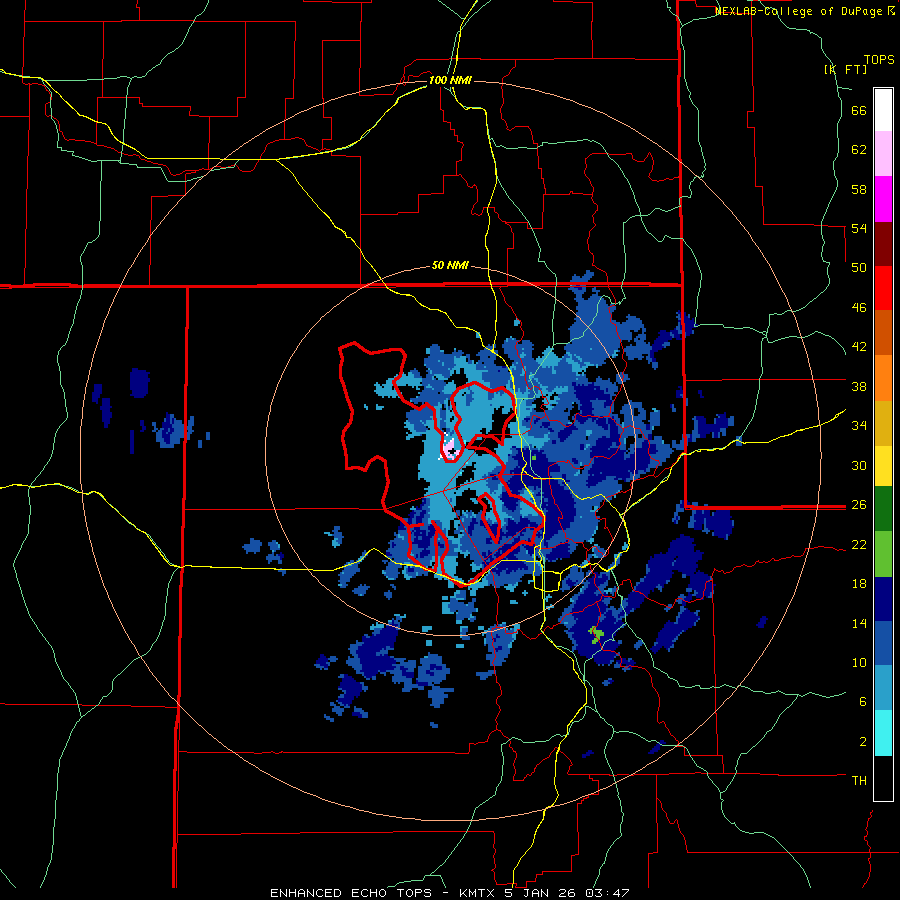The height and width of the screenshot is (900, 900).
Task: Click the 50 legend value
Action: tap(859, 268)
